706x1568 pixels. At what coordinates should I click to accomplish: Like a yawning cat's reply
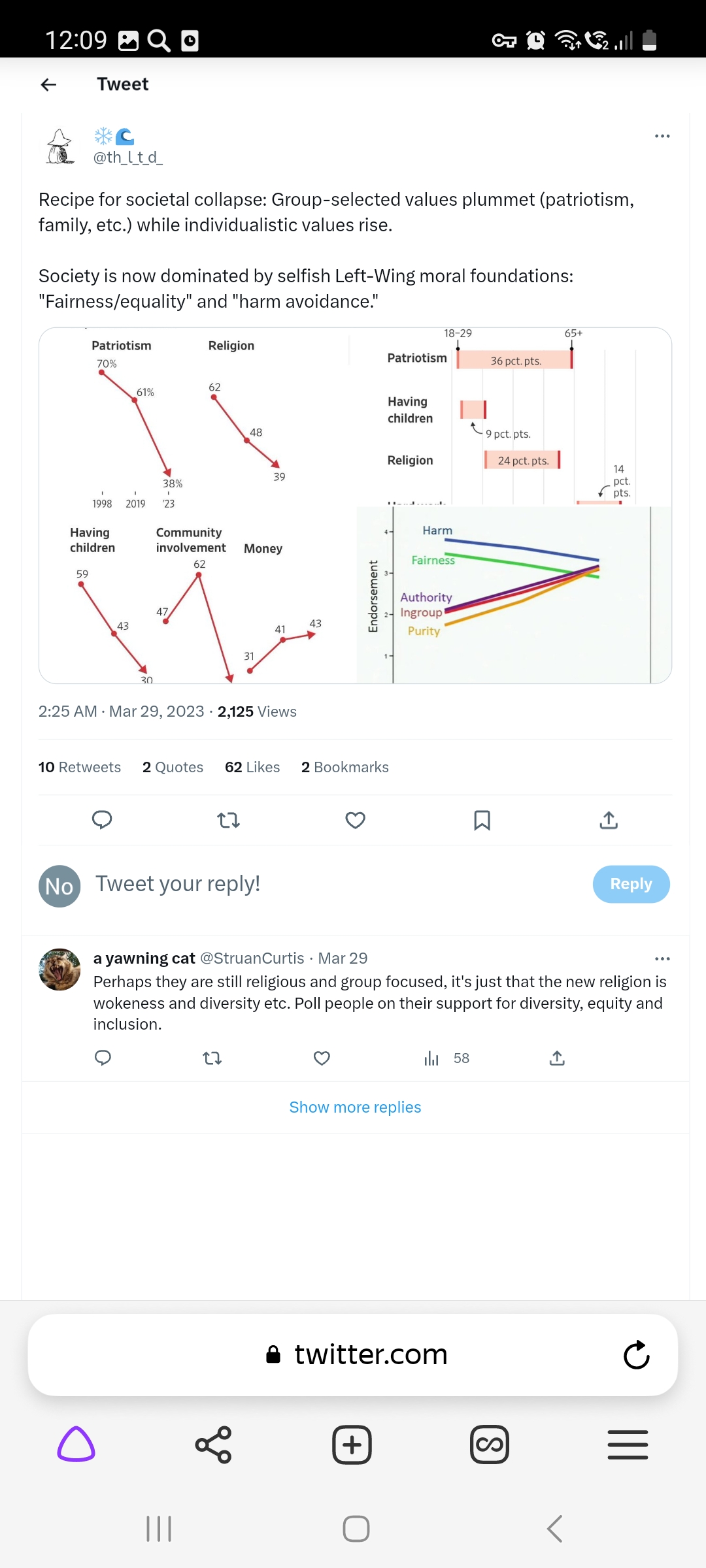tap(322, 1058)
